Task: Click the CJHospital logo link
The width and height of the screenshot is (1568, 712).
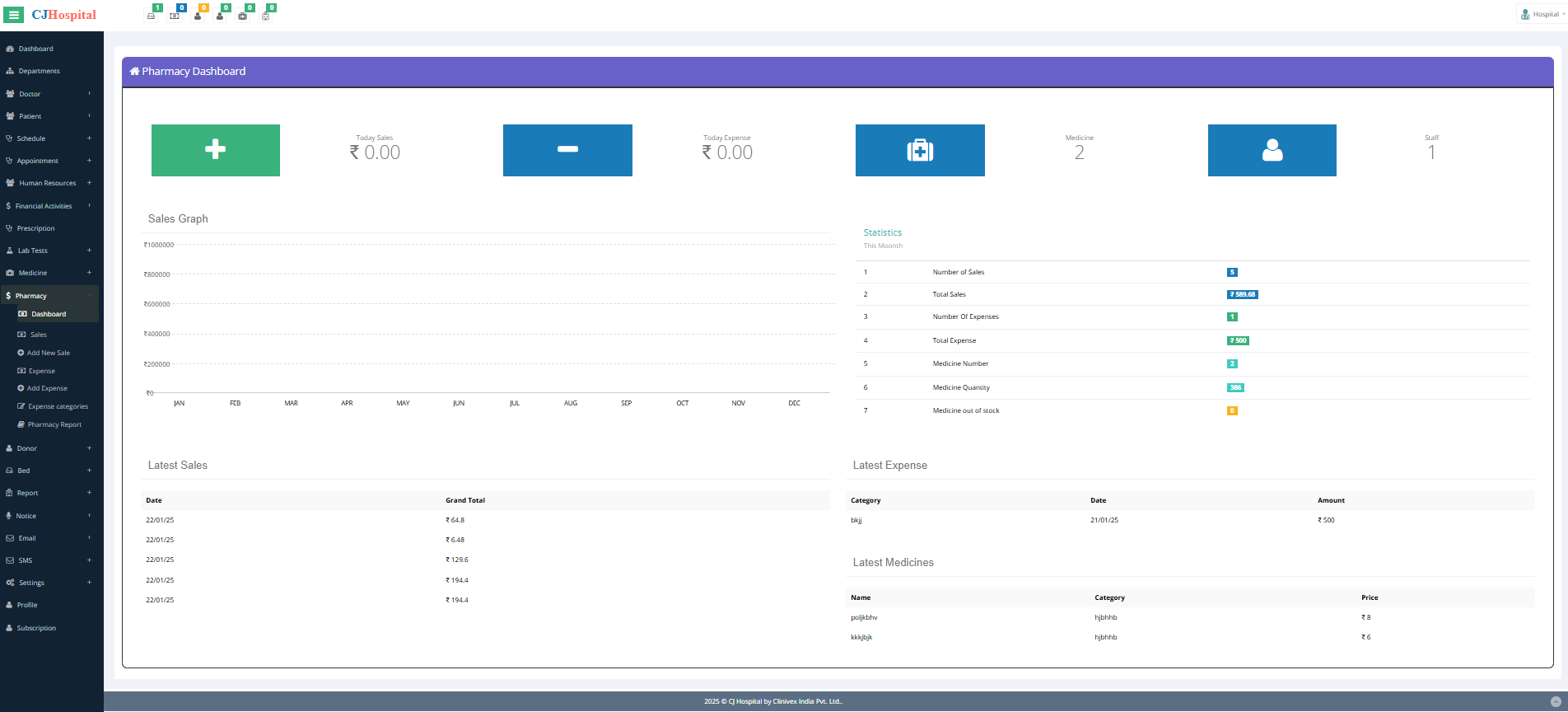Action: click(64, 15)
